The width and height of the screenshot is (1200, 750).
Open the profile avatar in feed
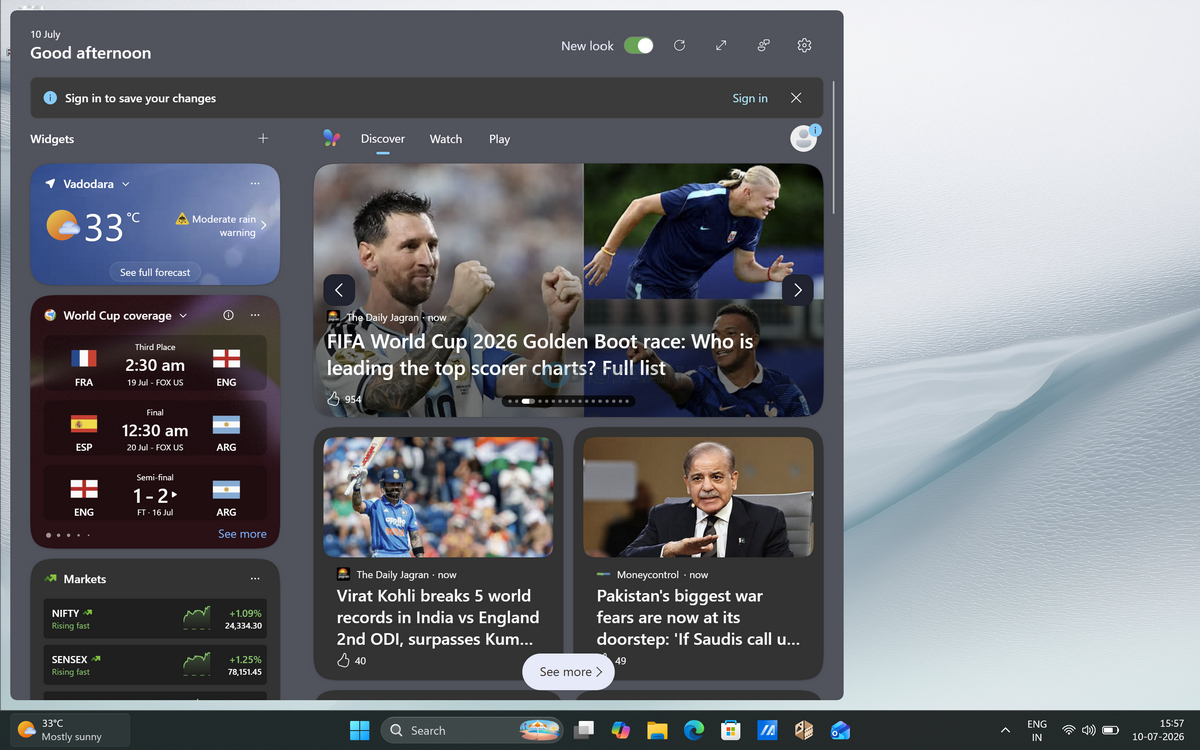tap(804, 139)
